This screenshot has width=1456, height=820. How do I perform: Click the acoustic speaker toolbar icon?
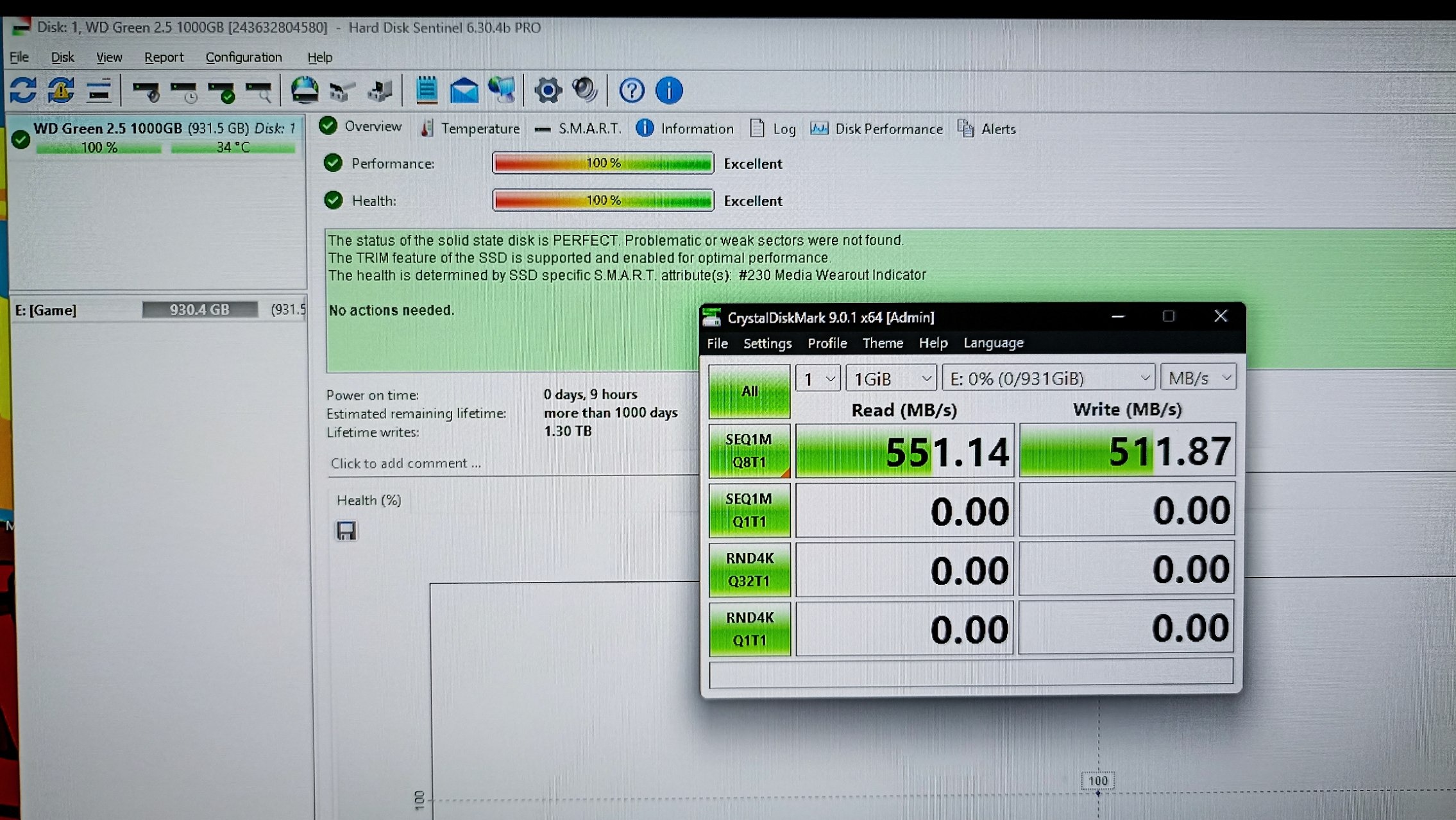pyautogui.click(x=584, y=90)
